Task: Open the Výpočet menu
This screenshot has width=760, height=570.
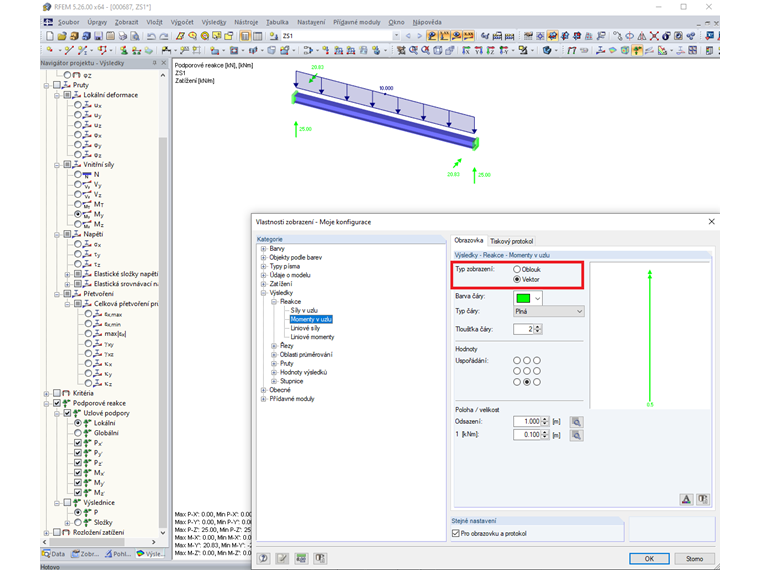Action: click(182, 22)
